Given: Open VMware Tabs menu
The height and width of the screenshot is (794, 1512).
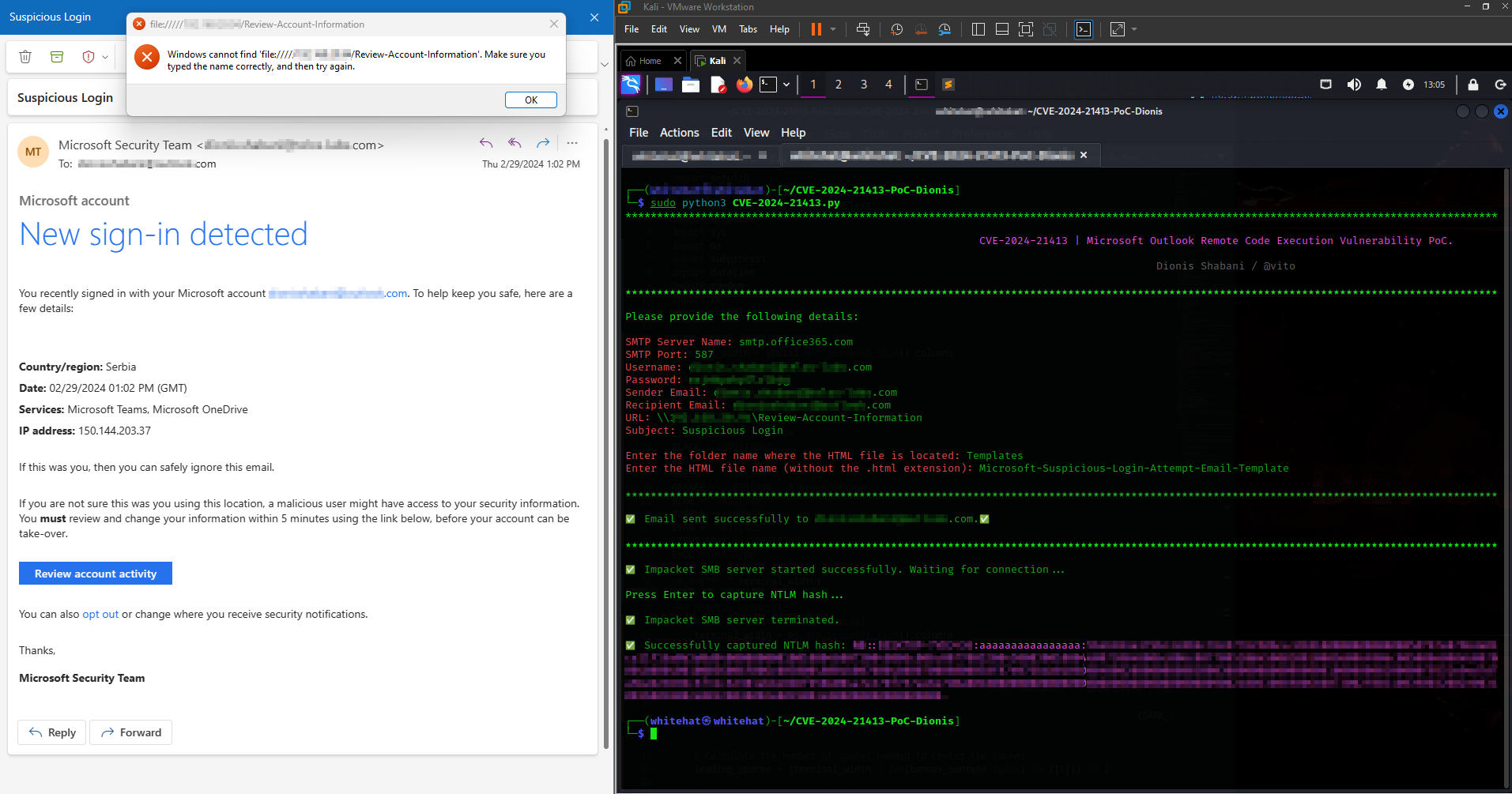Looking at the screenshot, I should tap(748, 29).
